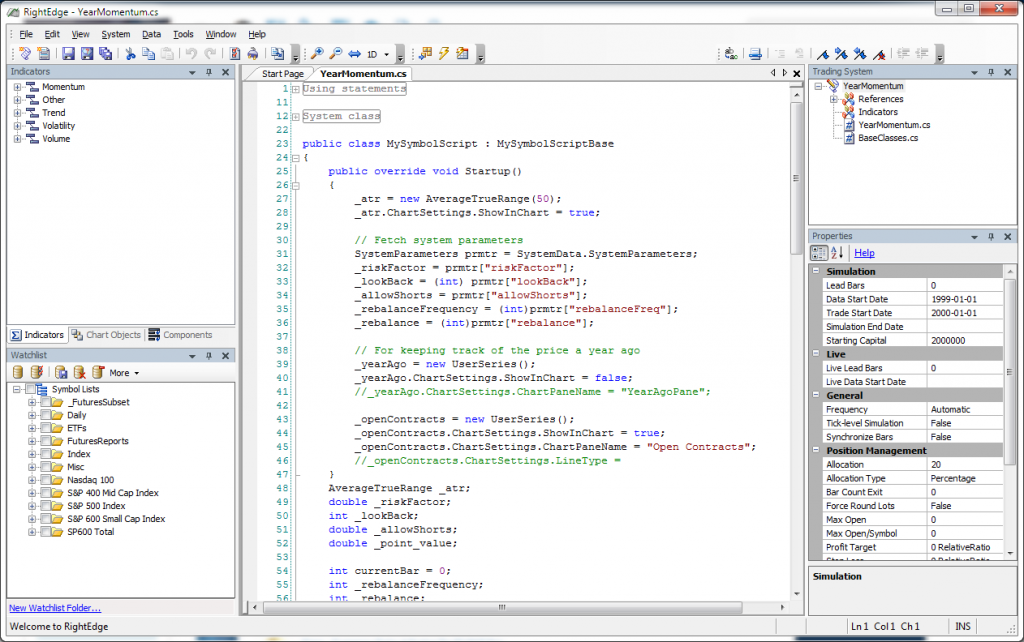Switch to the Components tab

point(180,335)
